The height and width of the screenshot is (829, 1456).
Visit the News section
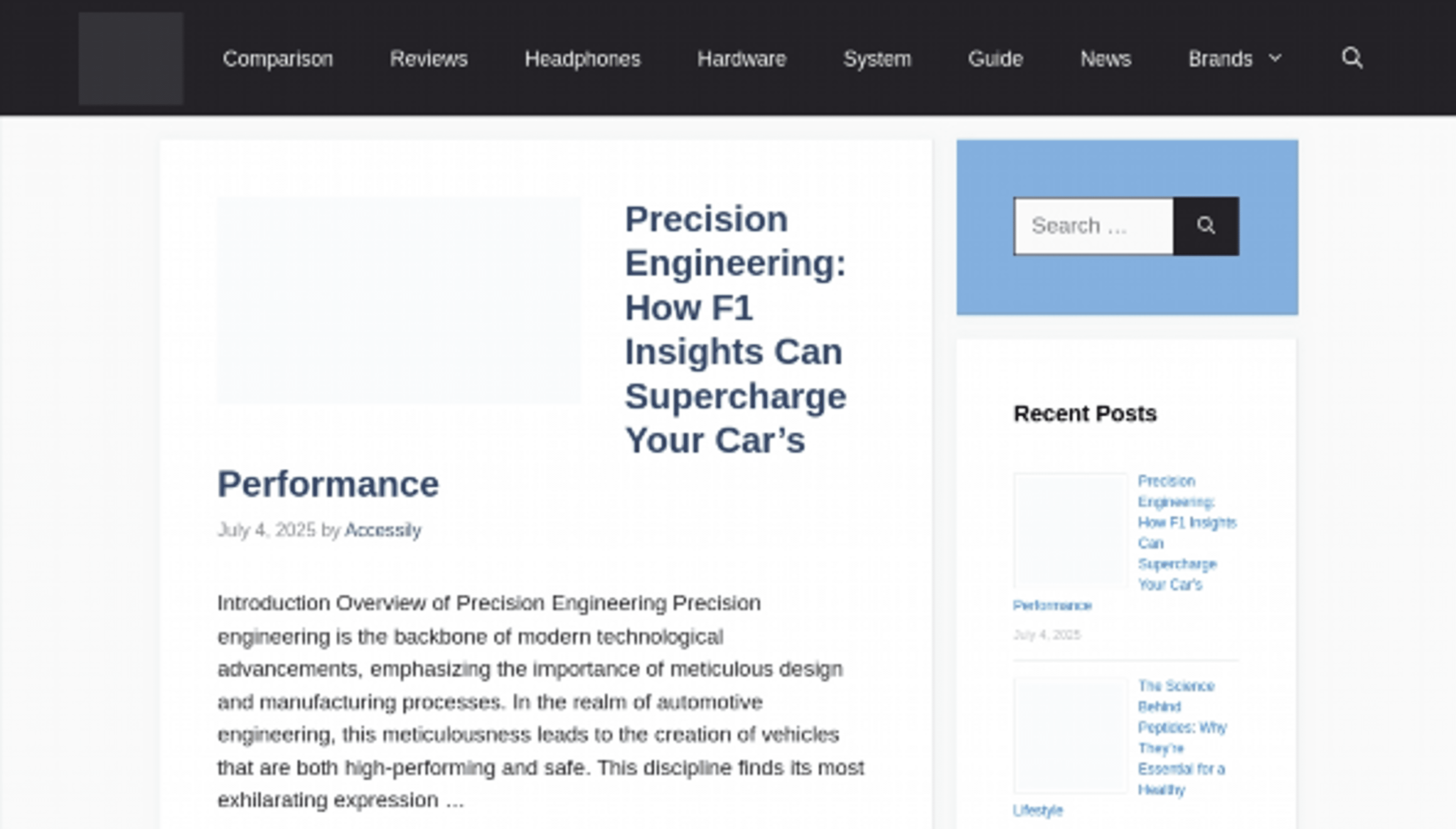tap(1105, 59)
